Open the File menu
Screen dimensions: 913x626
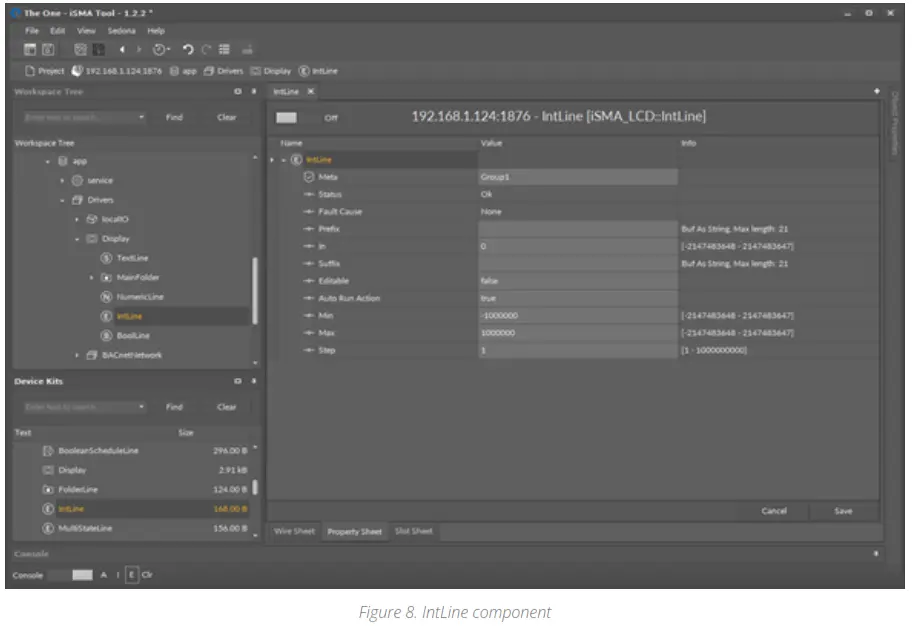[x=32, y=31]
